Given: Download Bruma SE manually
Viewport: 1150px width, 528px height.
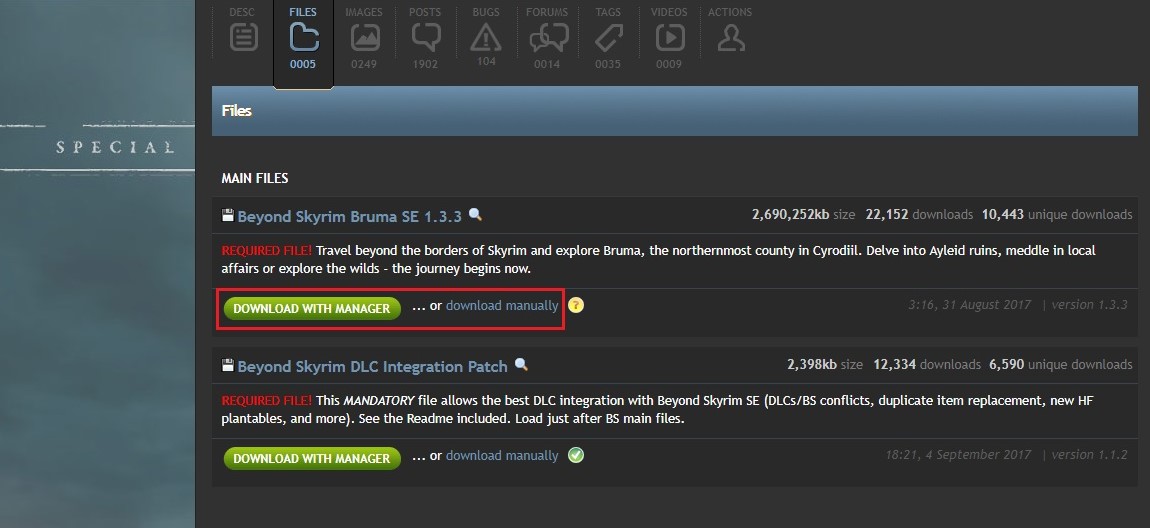Looking at the screenshot, I should (502, 306).
